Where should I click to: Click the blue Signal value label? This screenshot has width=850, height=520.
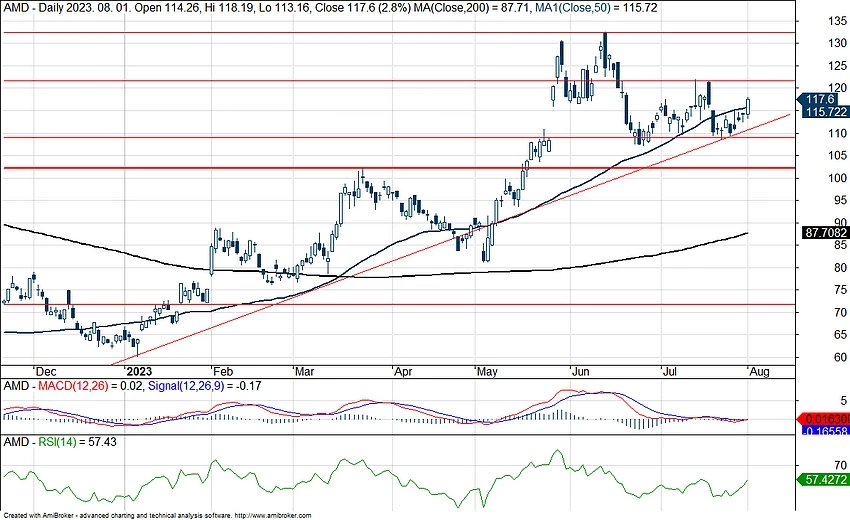tap(825, 431)
